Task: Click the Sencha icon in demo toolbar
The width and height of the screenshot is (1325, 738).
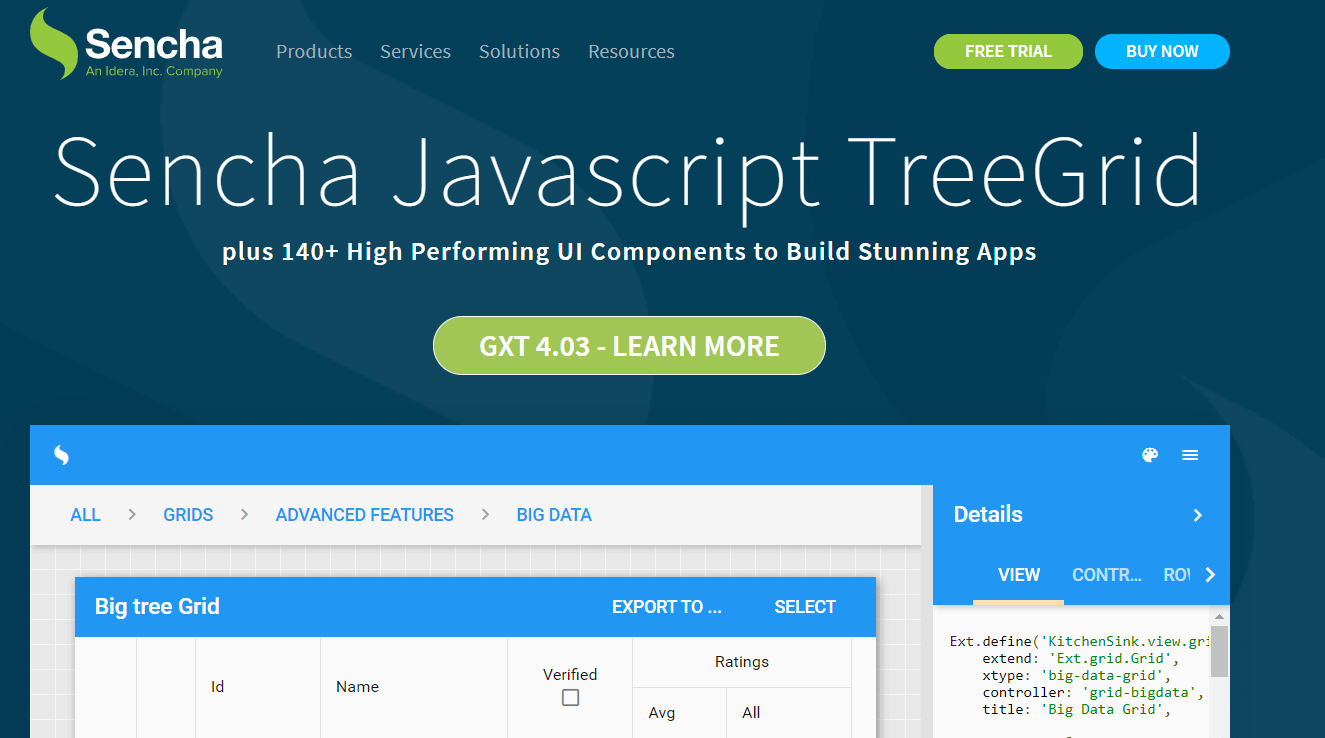Action: coord(61,455)
